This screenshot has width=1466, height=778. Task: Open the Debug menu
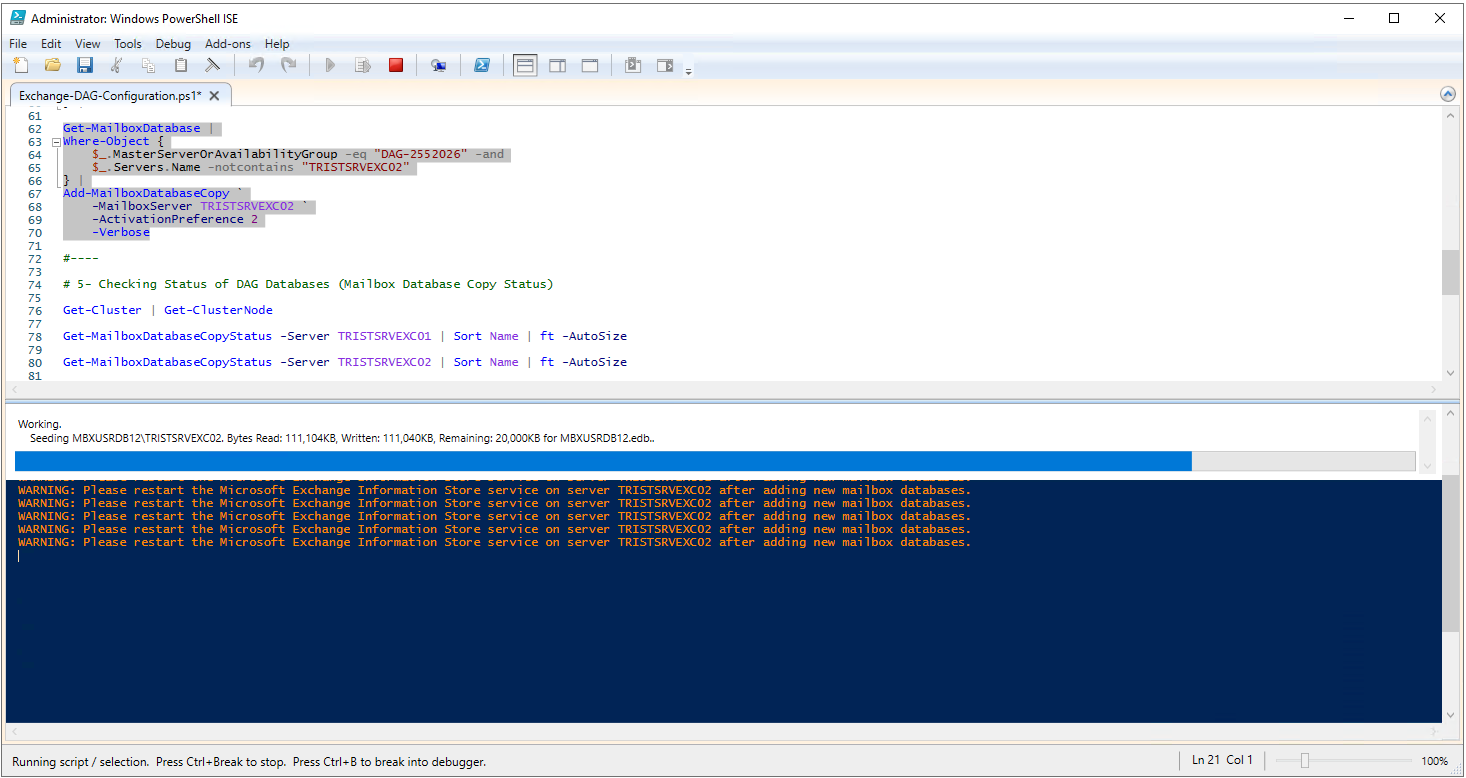173,44
